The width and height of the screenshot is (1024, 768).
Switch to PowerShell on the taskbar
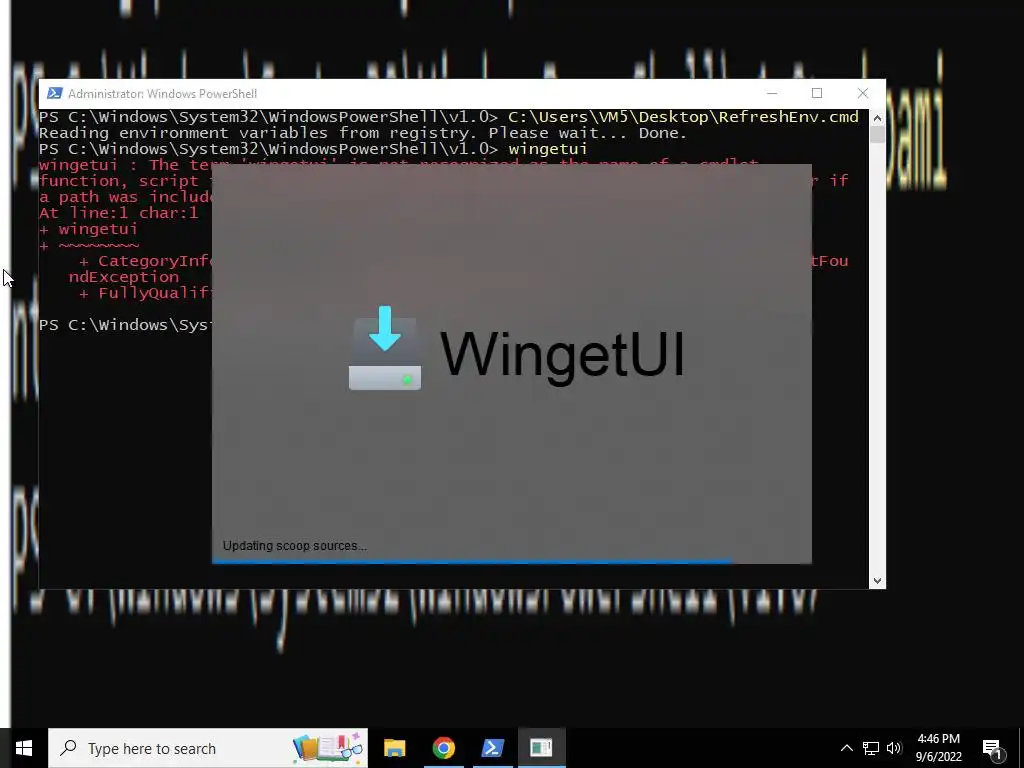point(492,748)
